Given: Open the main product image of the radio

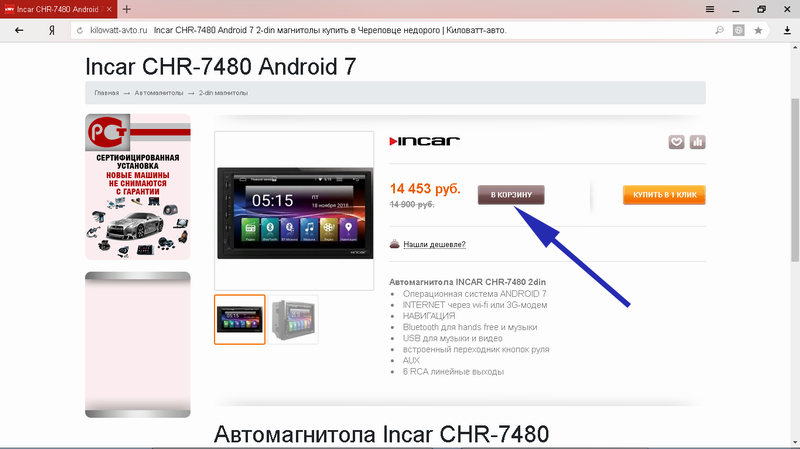Looking at the screenshot, I should point(294,213).
